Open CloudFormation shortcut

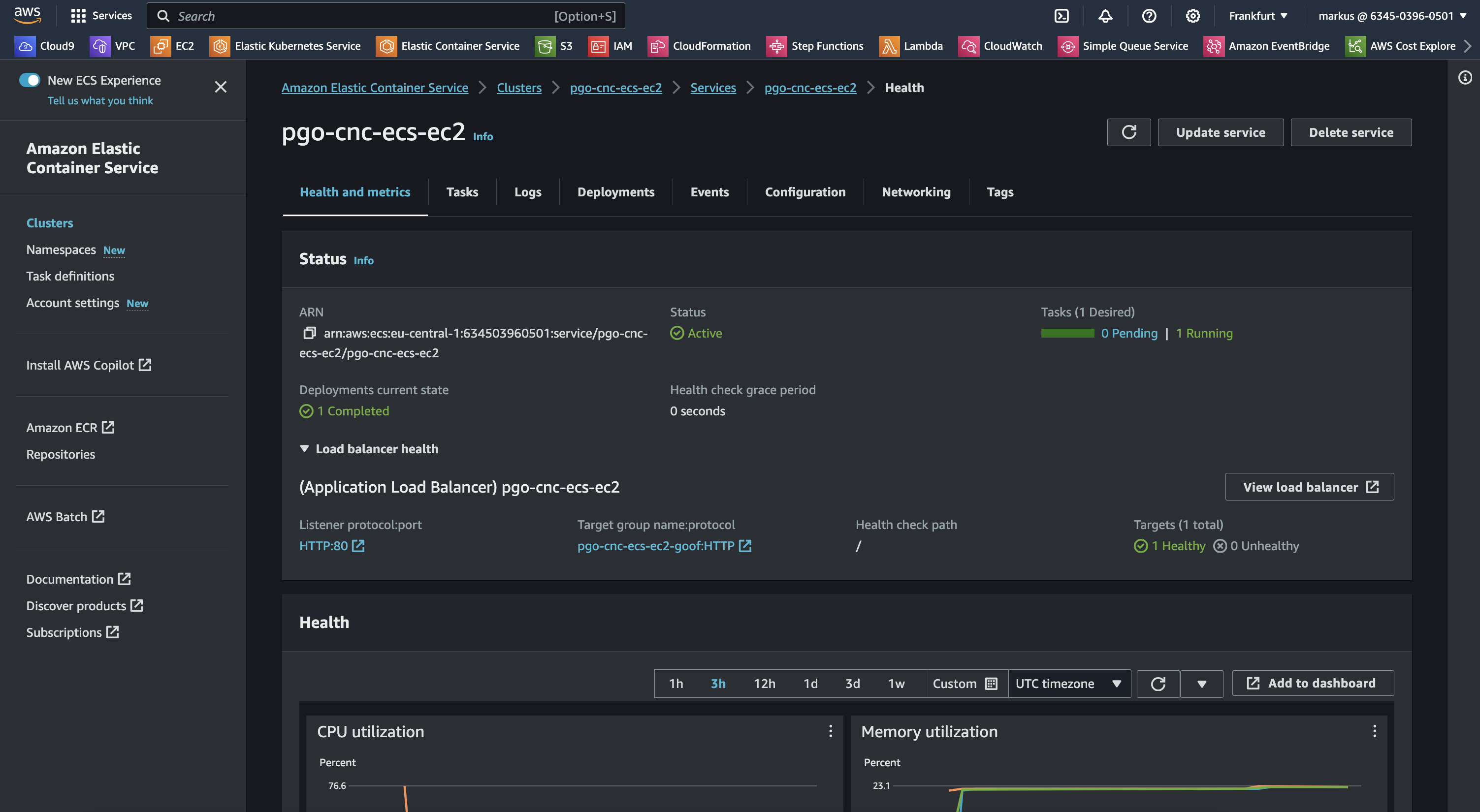coord(699,46)
